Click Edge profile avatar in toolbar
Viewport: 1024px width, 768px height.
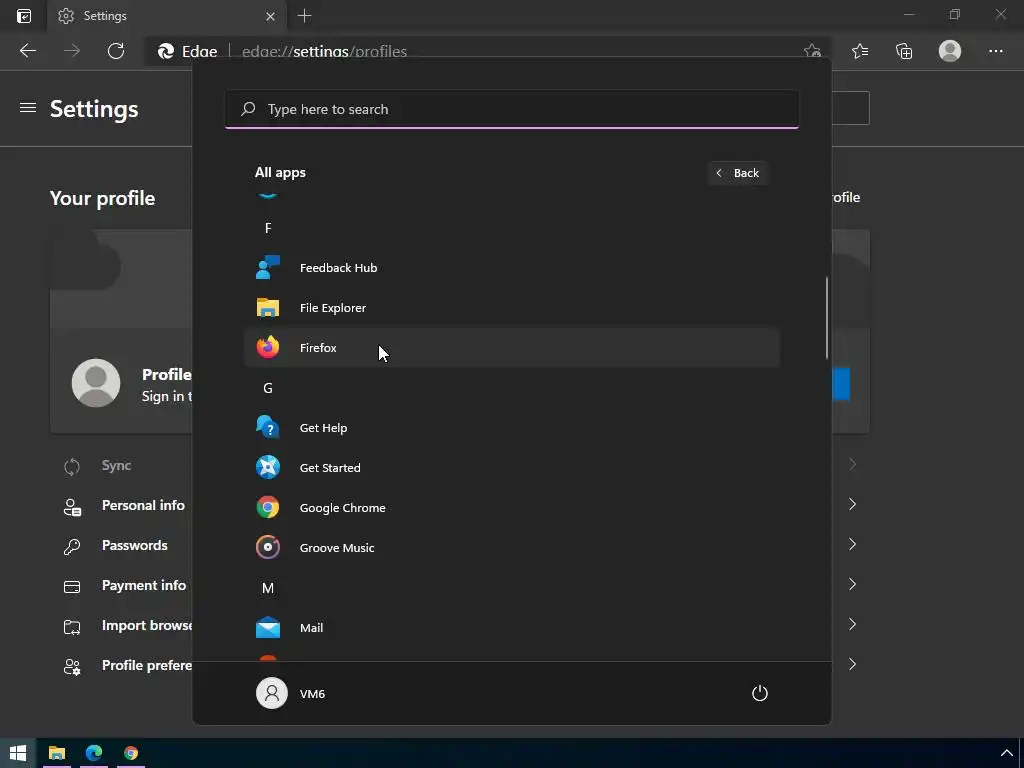950,51
